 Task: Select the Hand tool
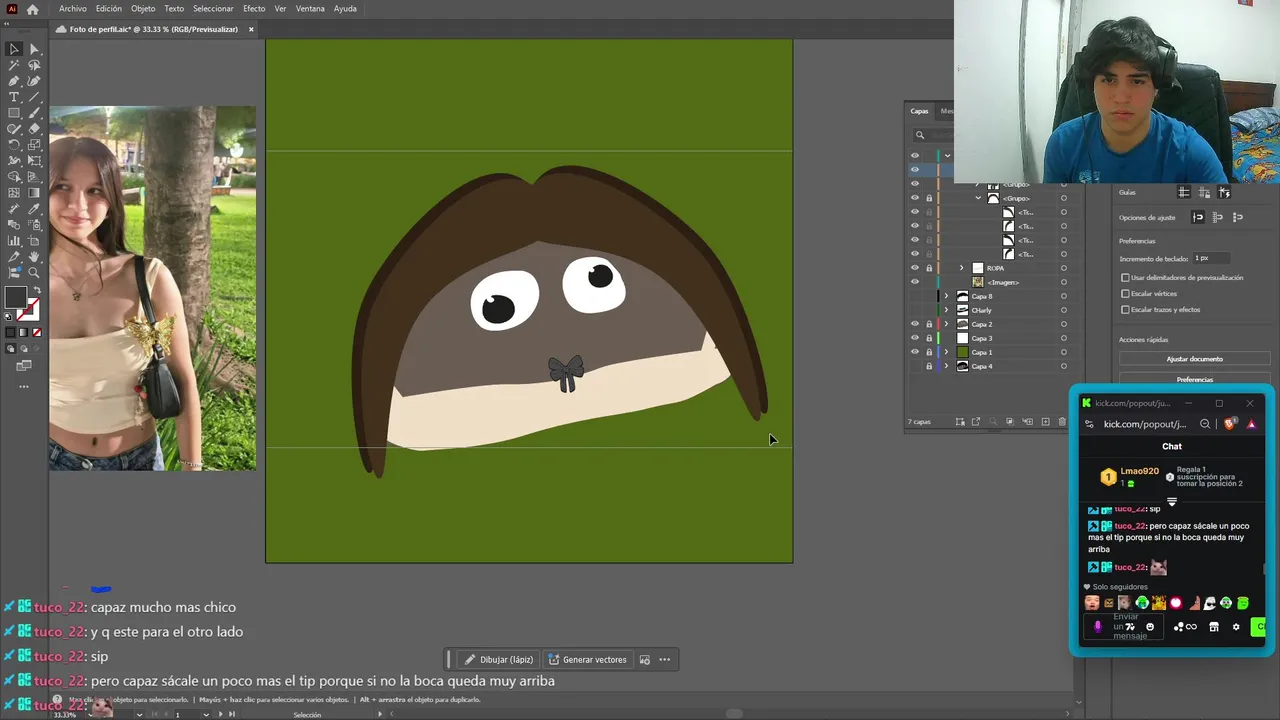point(34,257)
